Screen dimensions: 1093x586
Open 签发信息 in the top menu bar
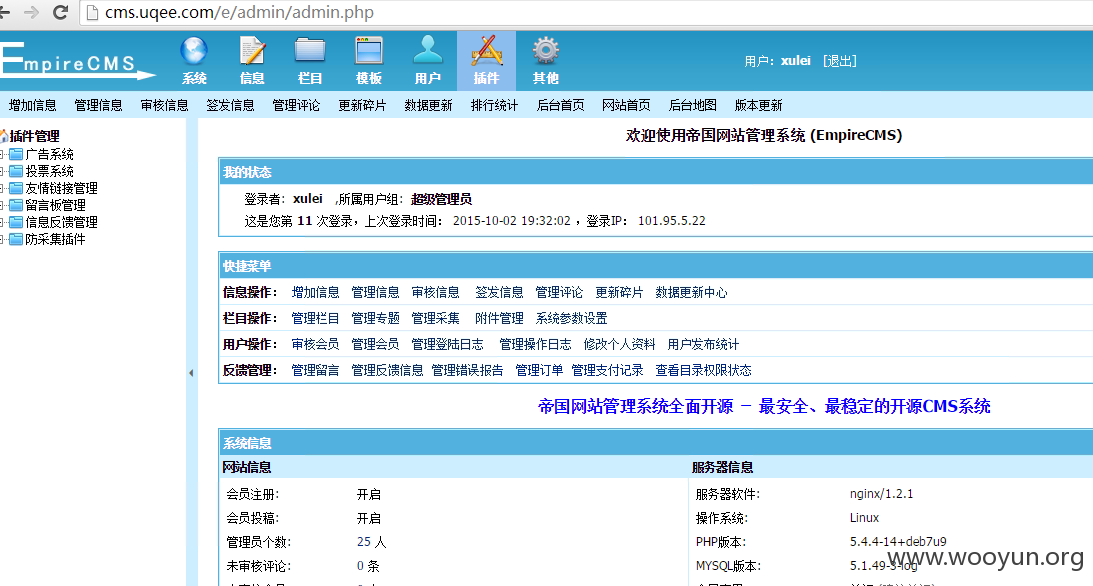click(230, 105)
